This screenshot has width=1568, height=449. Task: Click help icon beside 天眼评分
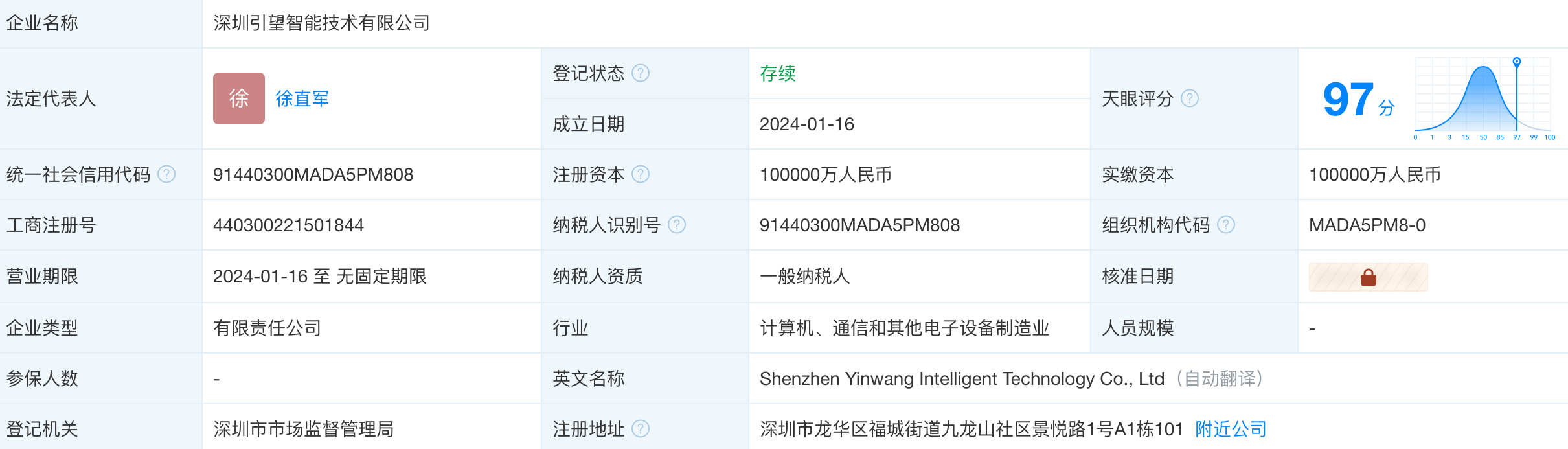1189,98
